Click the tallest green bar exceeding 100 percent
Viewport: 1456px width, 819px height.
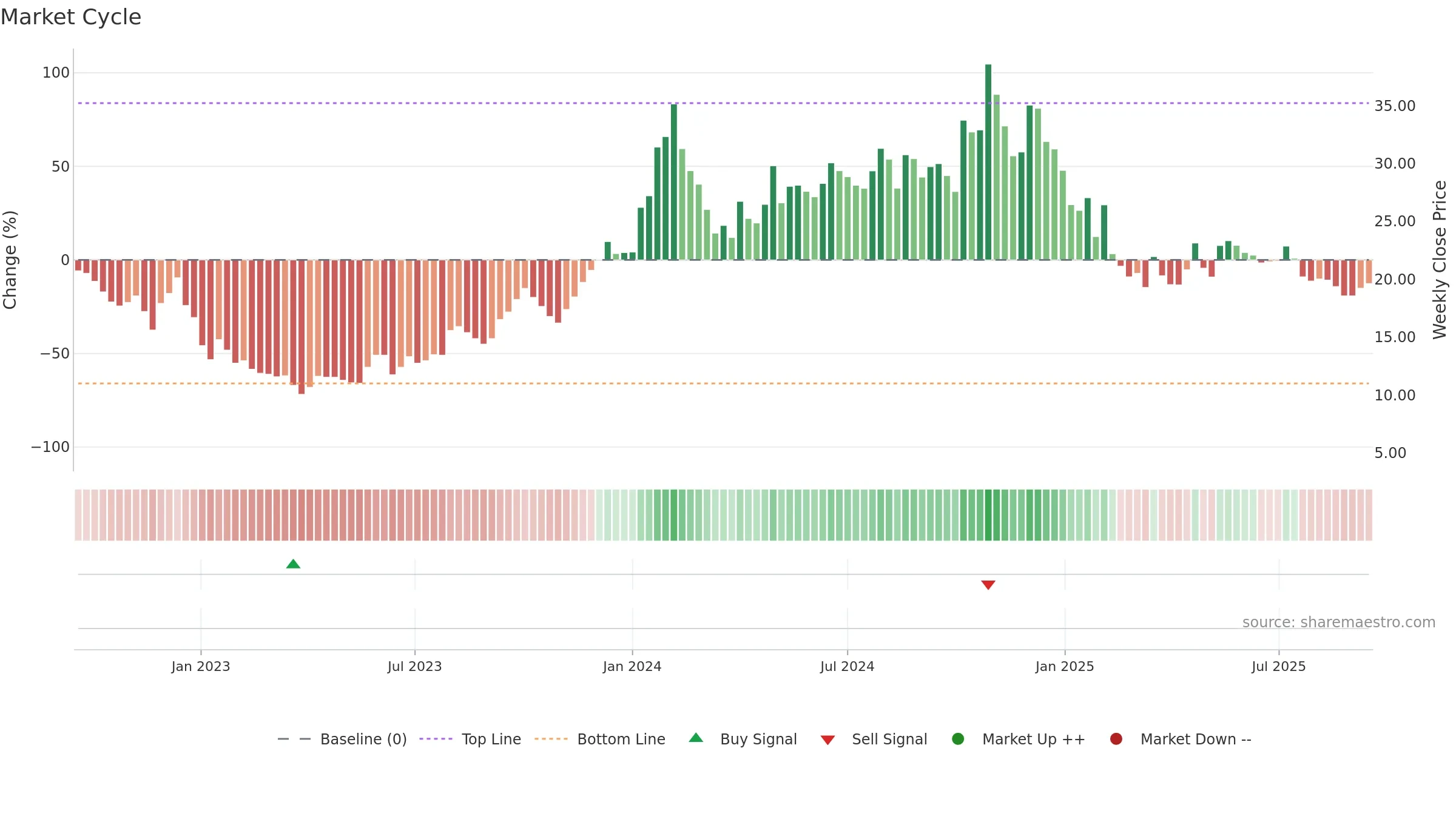(x=988, y=162)
